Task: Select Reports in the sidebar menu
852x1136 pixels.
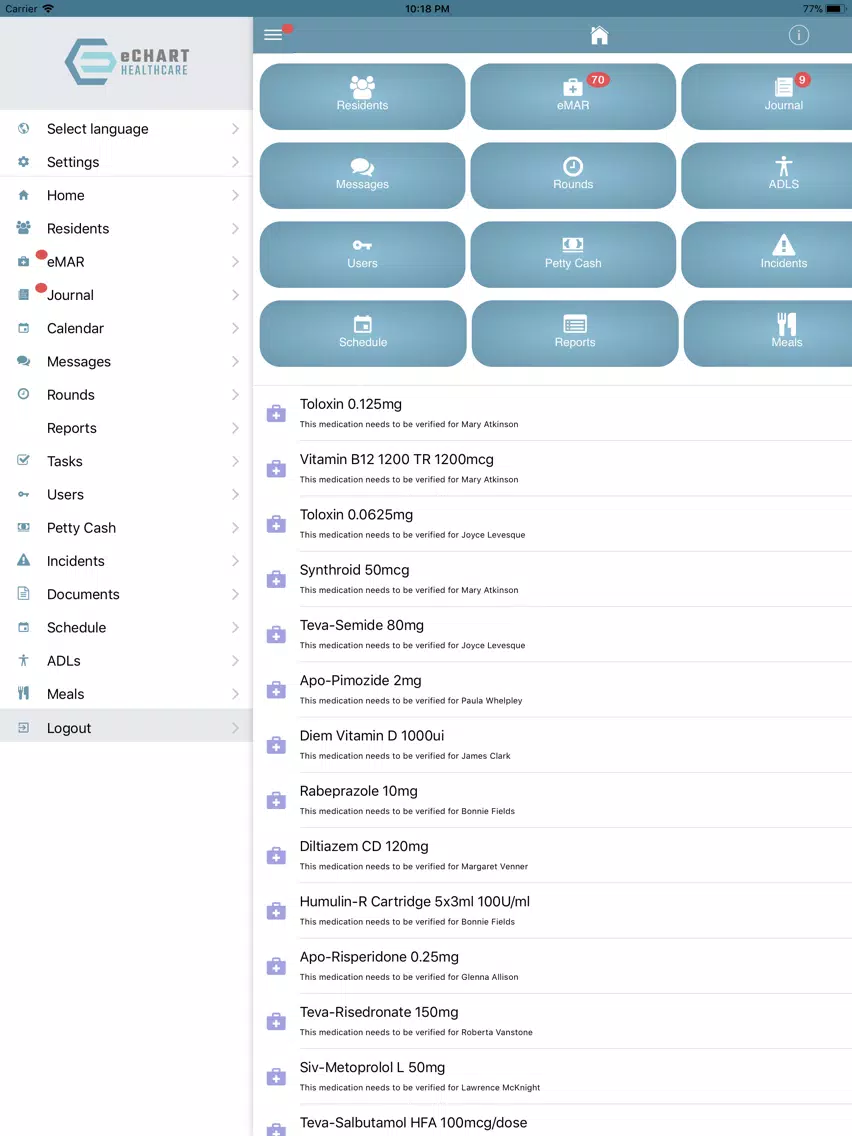Action: [x=126, y=428]
